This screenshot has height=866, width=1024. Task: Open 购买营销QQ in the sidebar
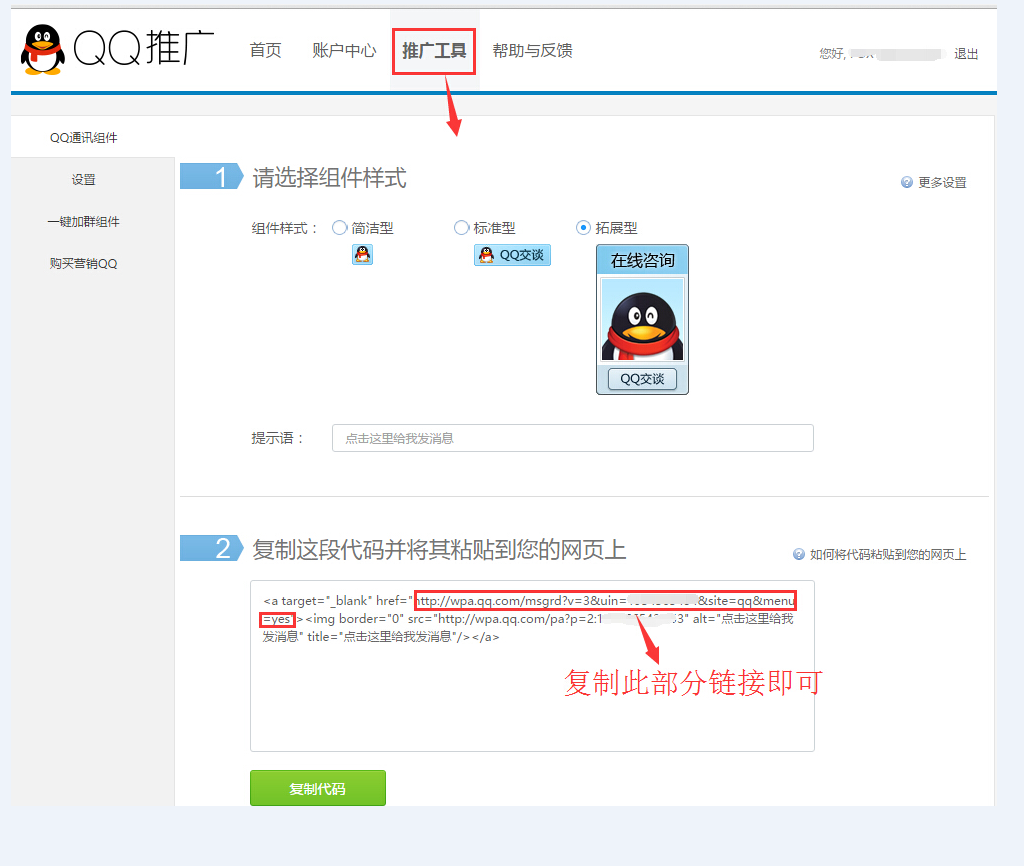(x=84, y=263)
